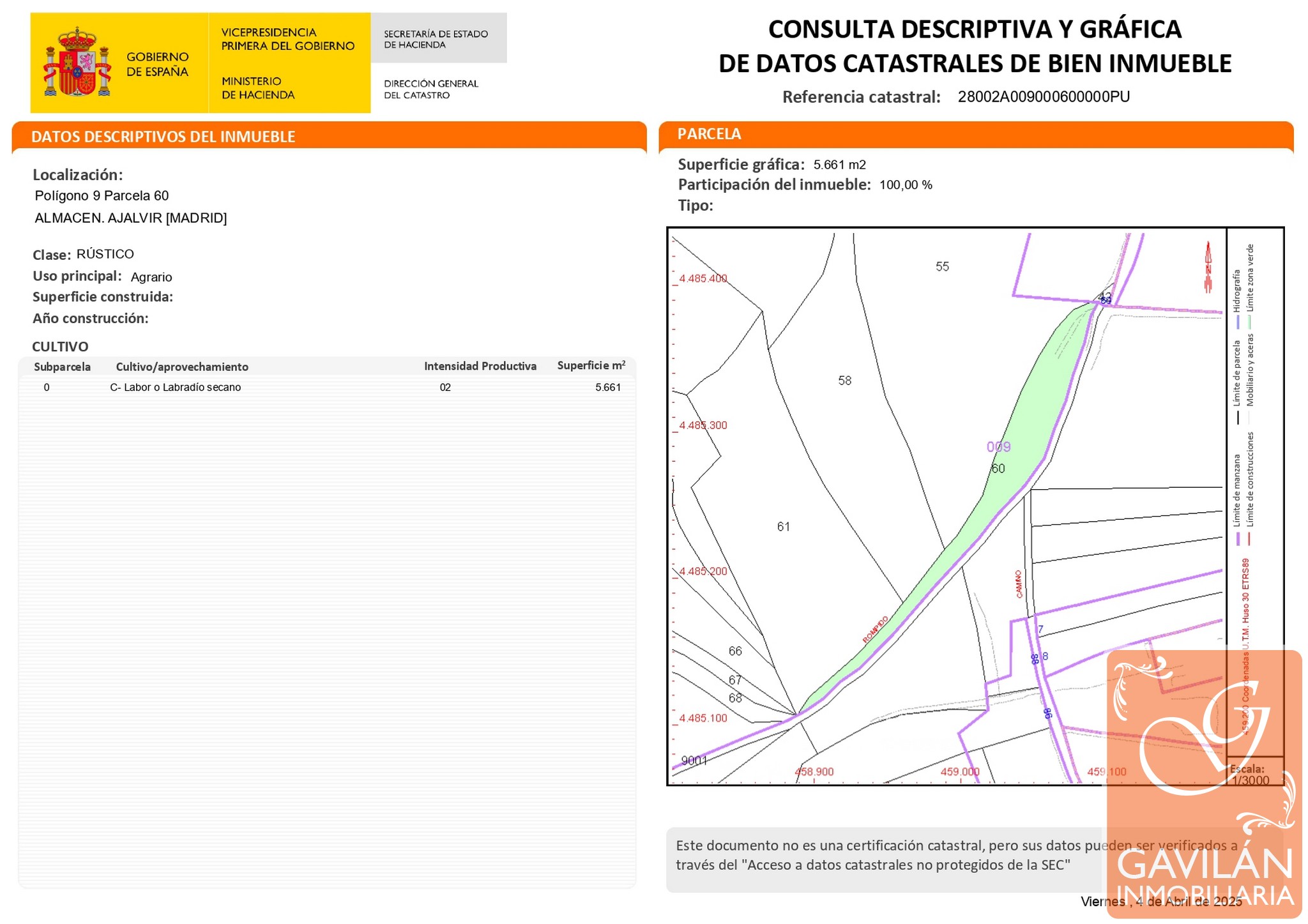Click the Labor o Labradío secano row
Viewport: 1308px width, 924px height.
(x=176, y=388)
